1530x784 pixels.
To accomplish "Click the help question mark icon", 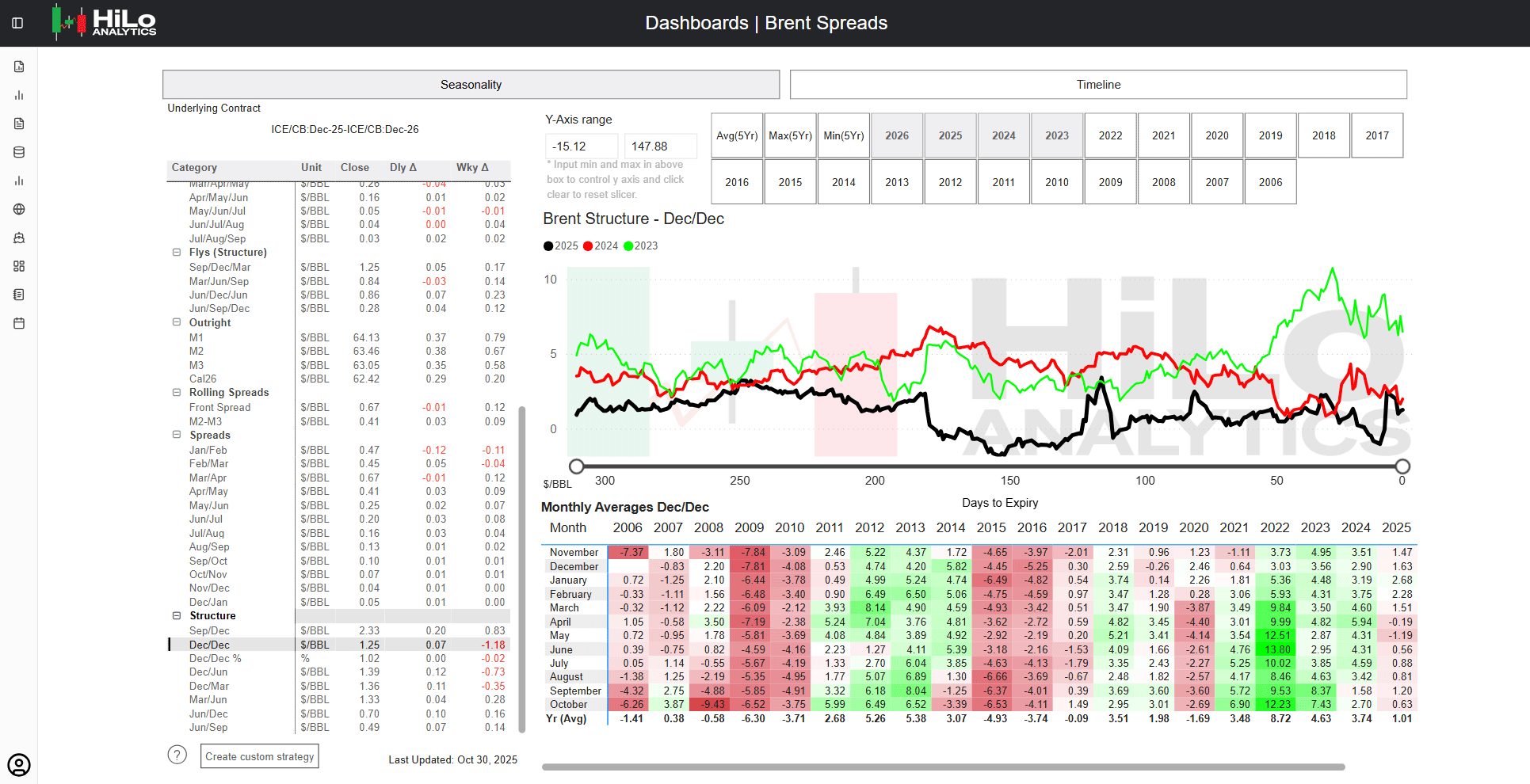I will point(177,755).
